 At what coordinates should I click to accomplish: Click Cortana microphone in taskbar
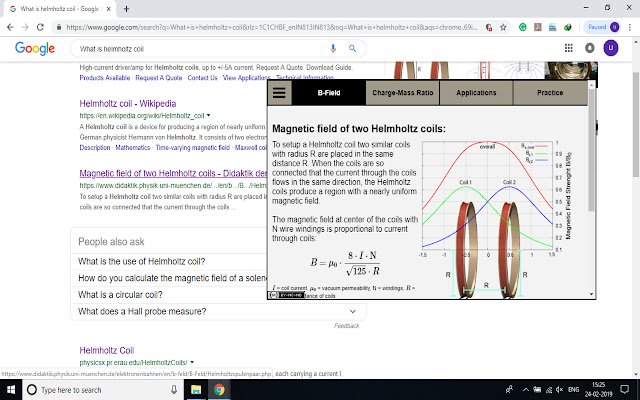(174, 390)
